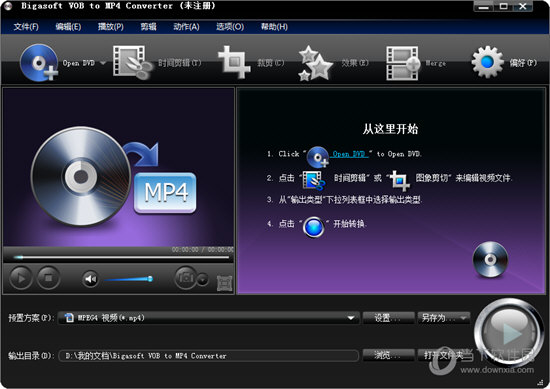
Task: Click the blue convert icon in step 4
Action: pos(314,227)
